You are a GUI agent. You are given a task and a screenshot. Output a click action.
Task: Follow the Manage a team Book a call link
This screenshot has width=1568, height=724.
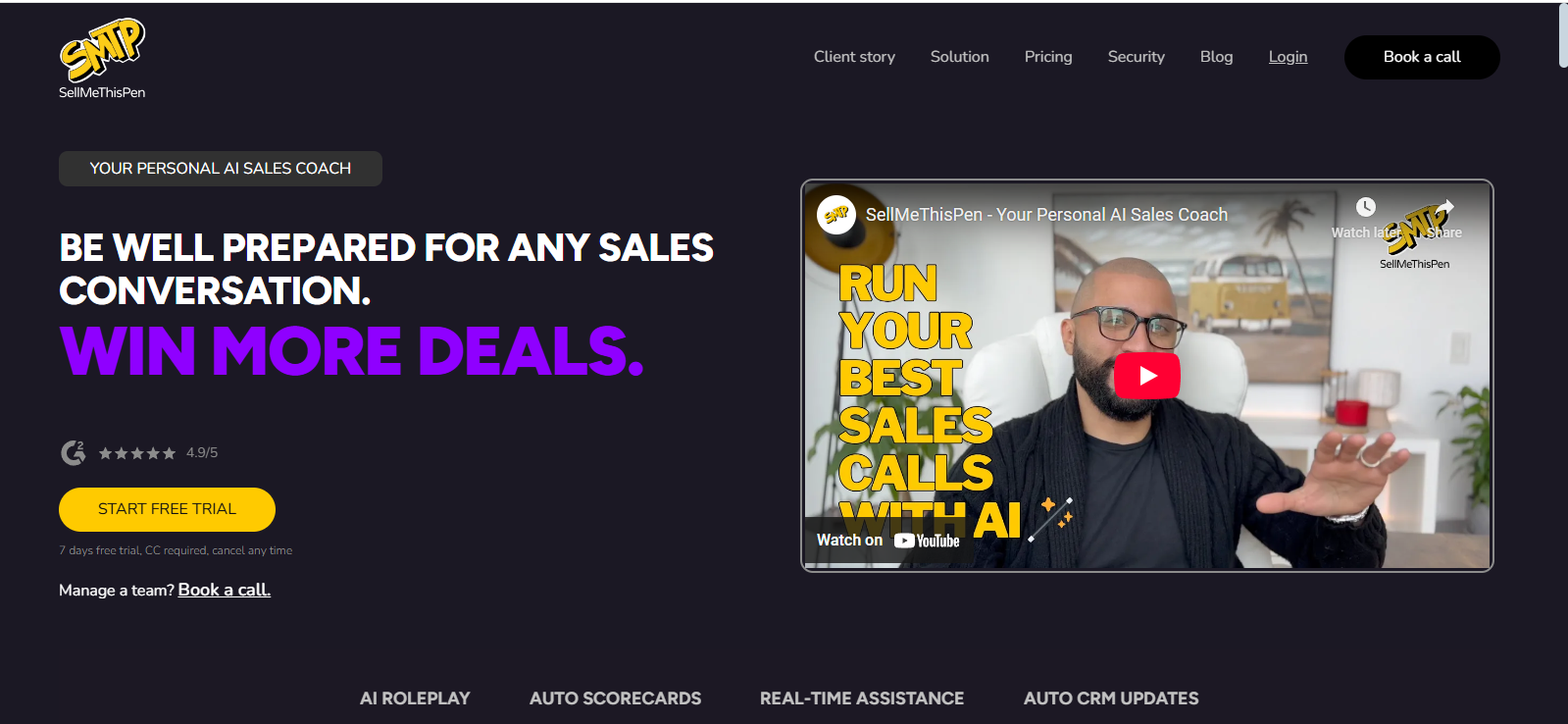(224, 590)
